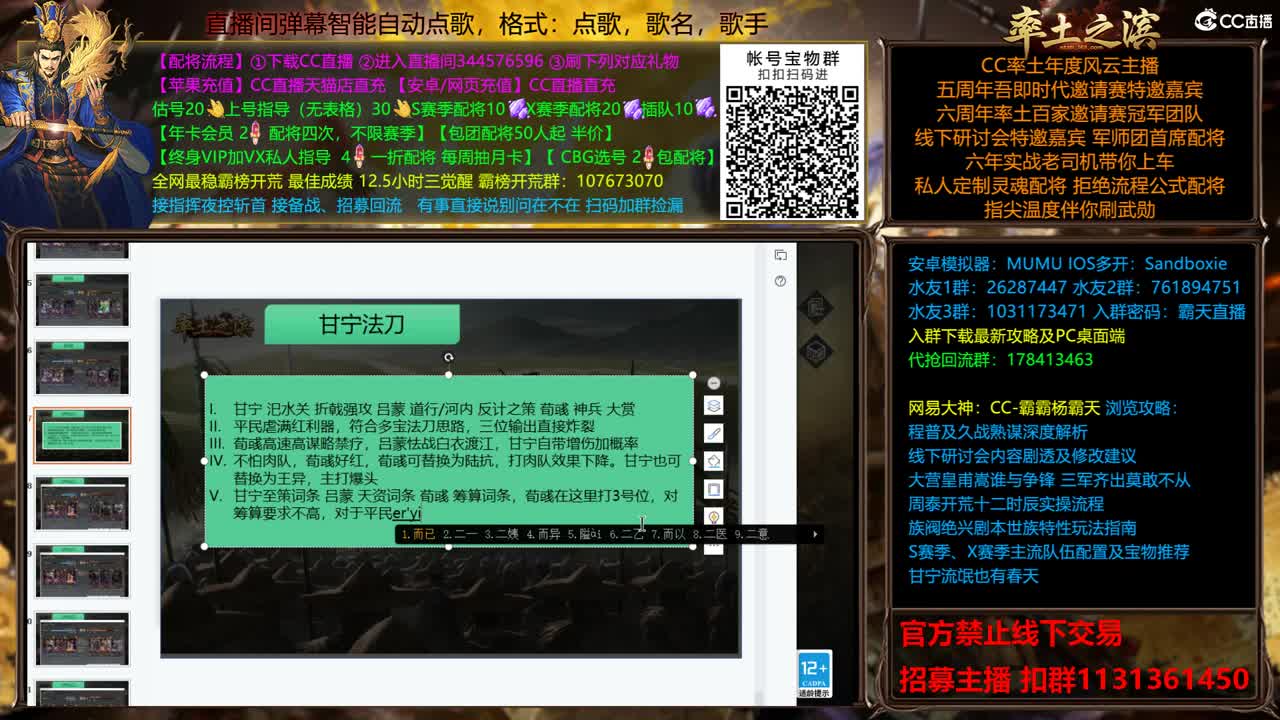
Task: Click bullet II line 平民虐满红利器
Action: [x=415, y=426]
